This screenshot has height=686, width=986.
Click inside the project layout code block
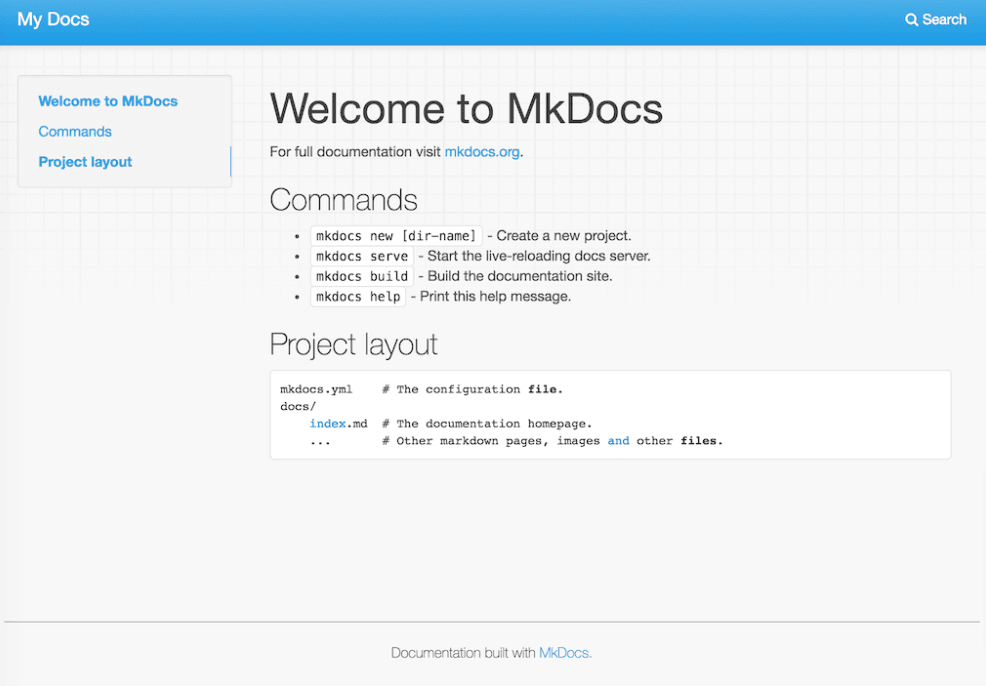[610, 414]
